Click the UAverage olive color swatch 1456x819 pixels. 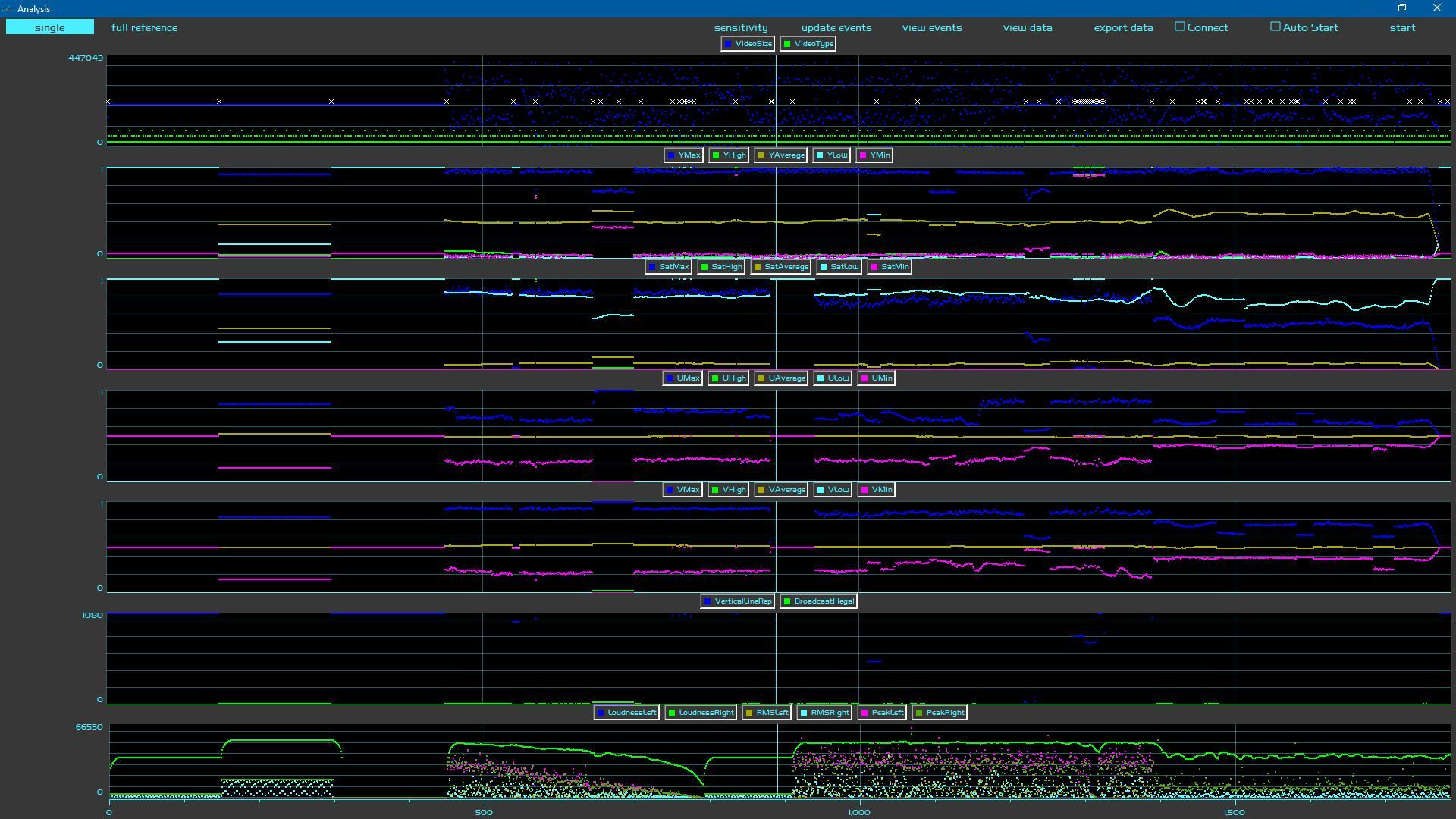click(x=761, y=378)
